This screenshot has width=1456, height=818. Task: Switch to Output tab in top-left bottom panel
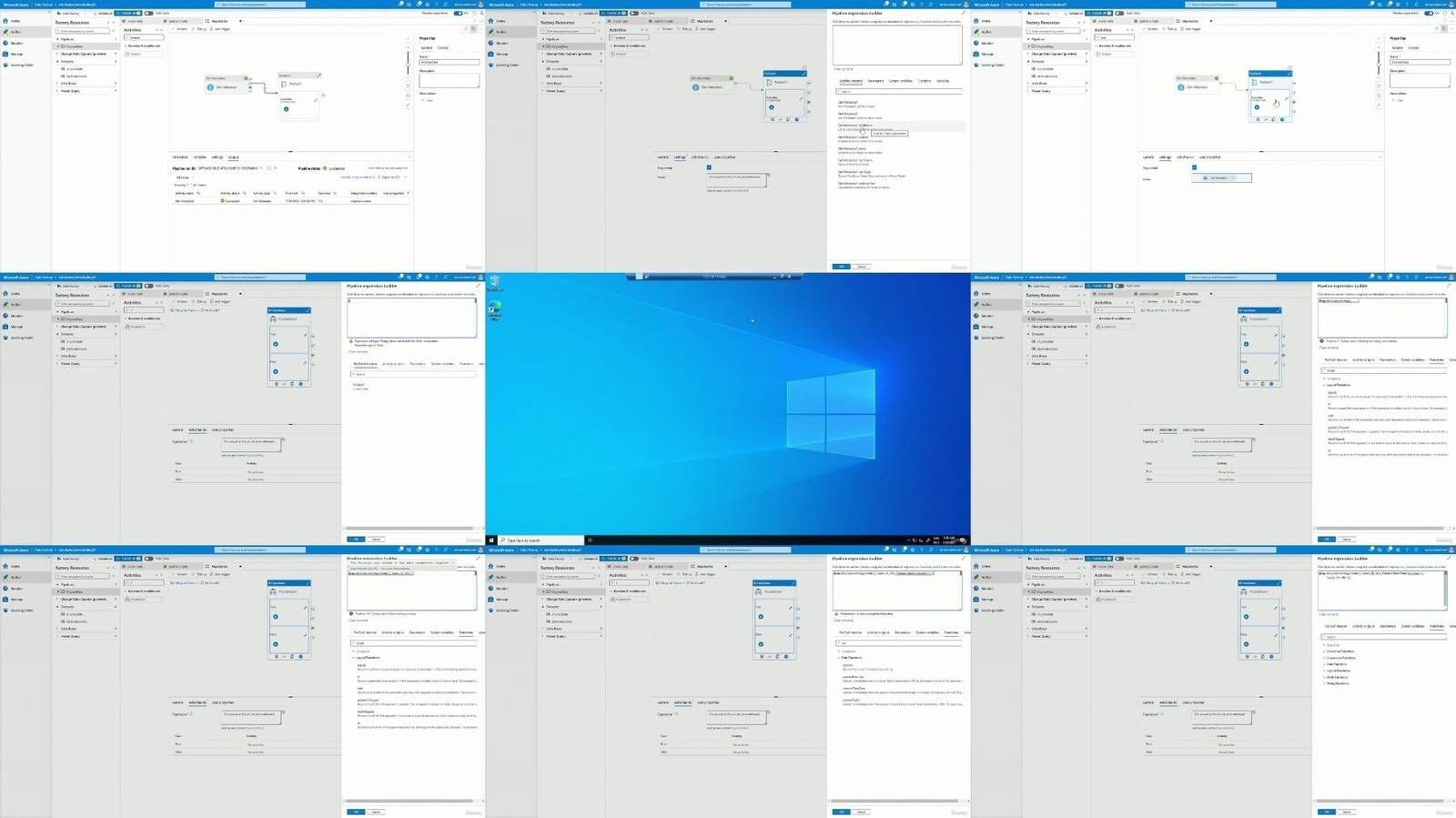tap(233, 157)
